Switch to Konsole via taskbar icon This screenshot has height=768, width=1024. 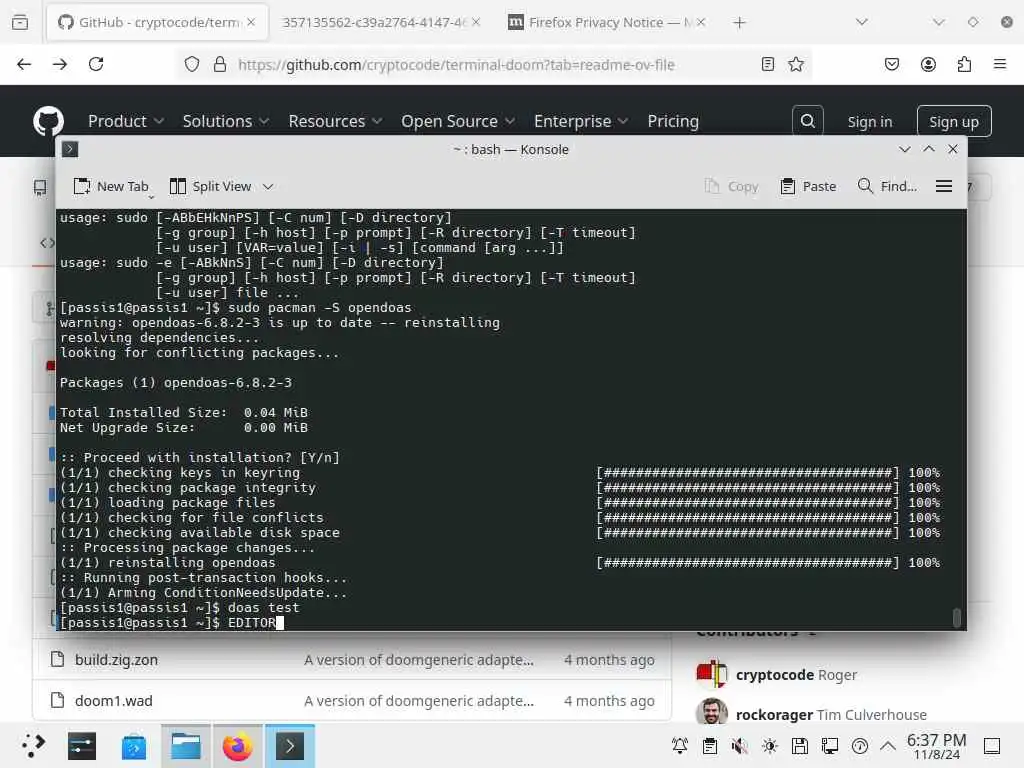coord(290,746)
